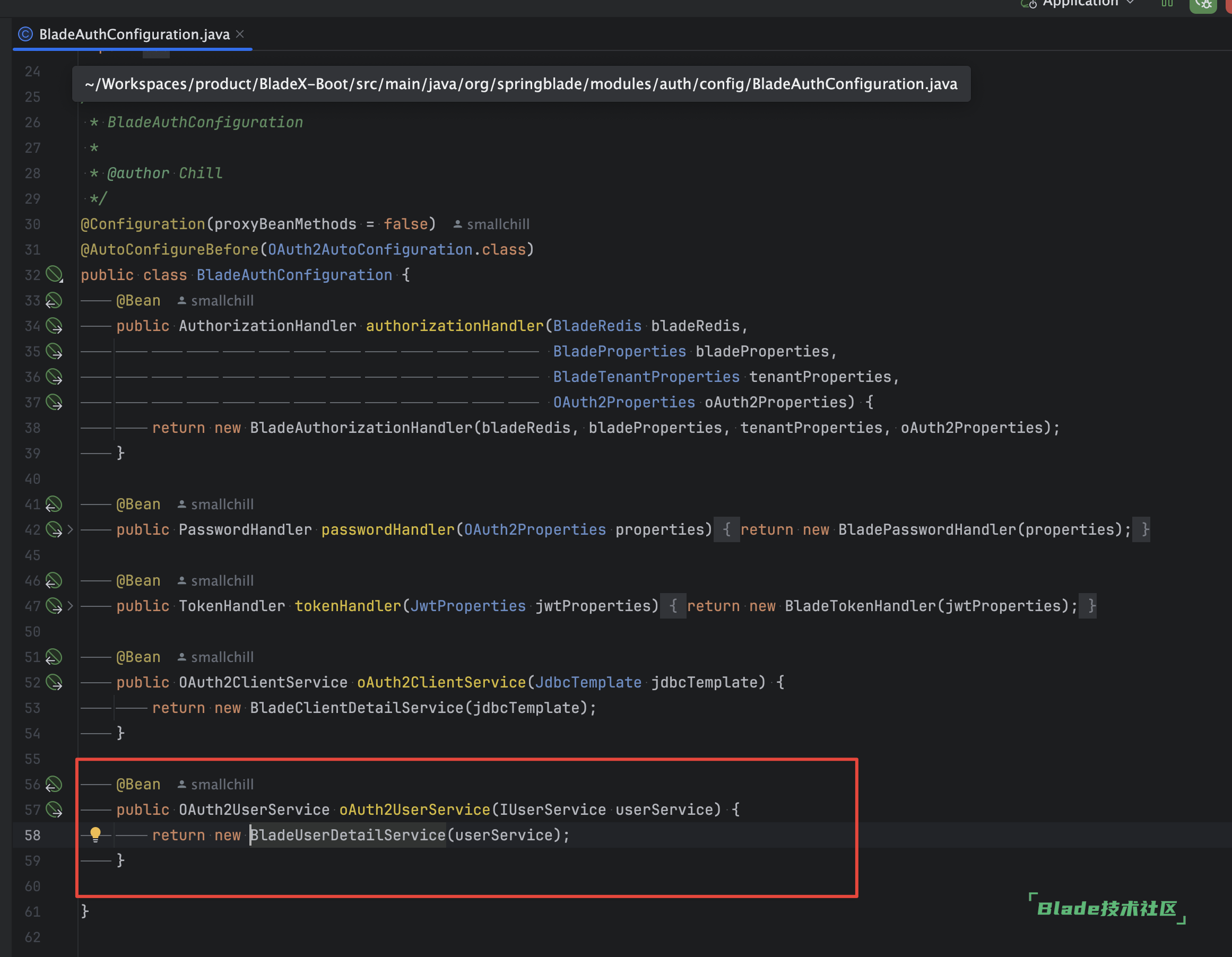Click line number 53 in the gutter
Screen dimensions: 1232x957
(x=33, y=708)
